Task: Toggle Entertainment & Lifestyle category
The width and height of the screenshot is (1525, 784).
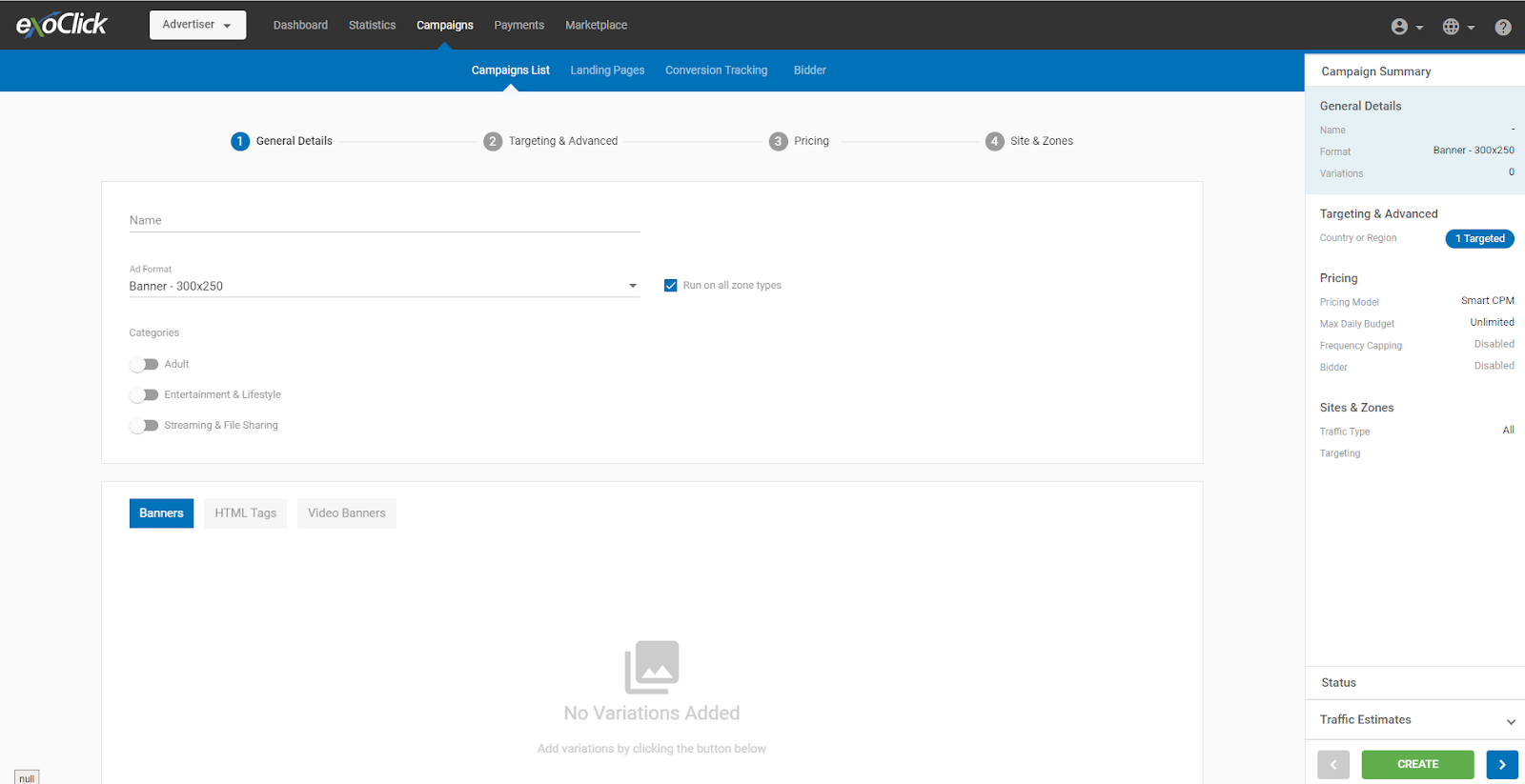Action: [x=144, y=394]
